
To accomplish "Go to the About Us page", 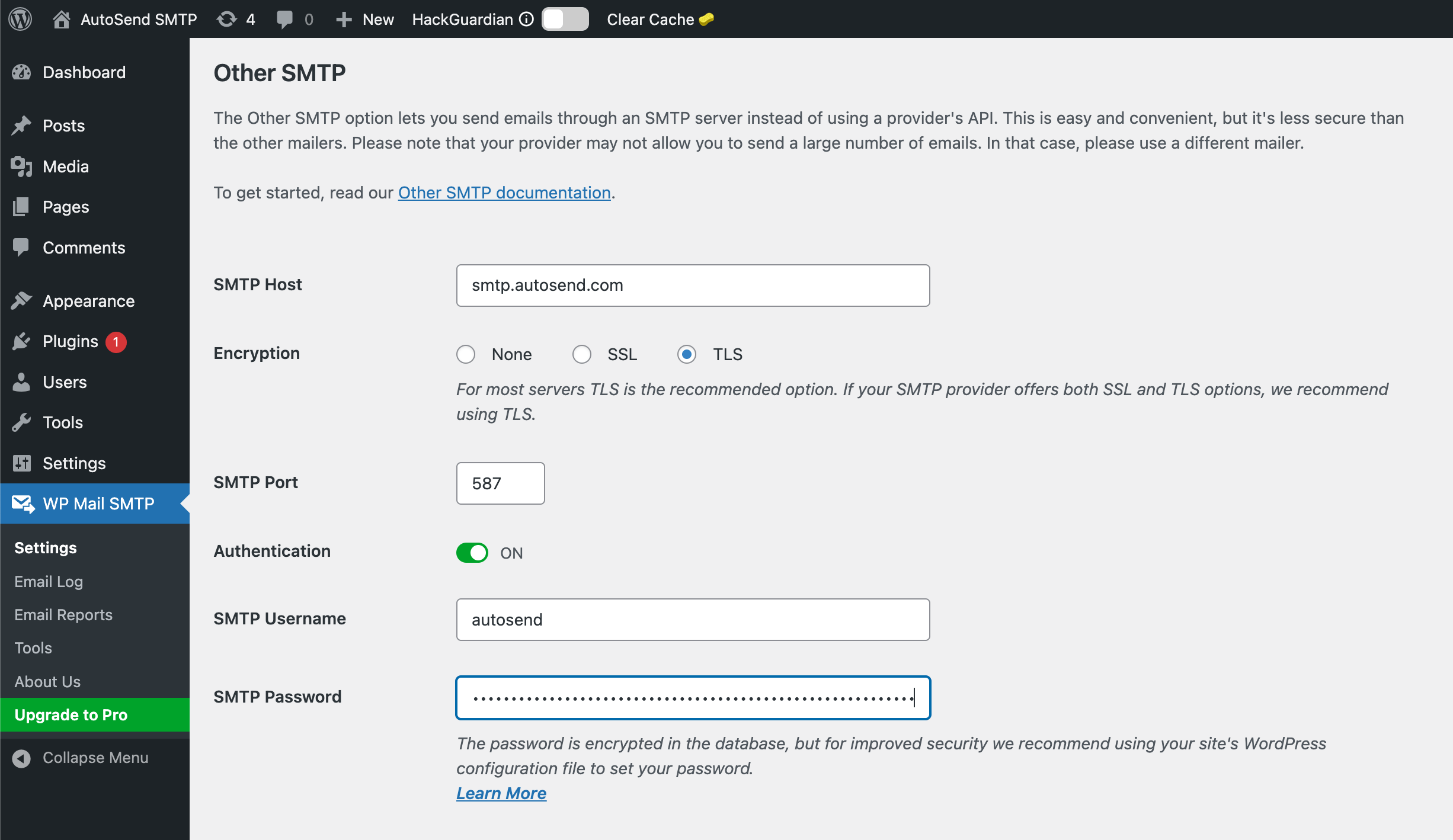I will (47, 681).
